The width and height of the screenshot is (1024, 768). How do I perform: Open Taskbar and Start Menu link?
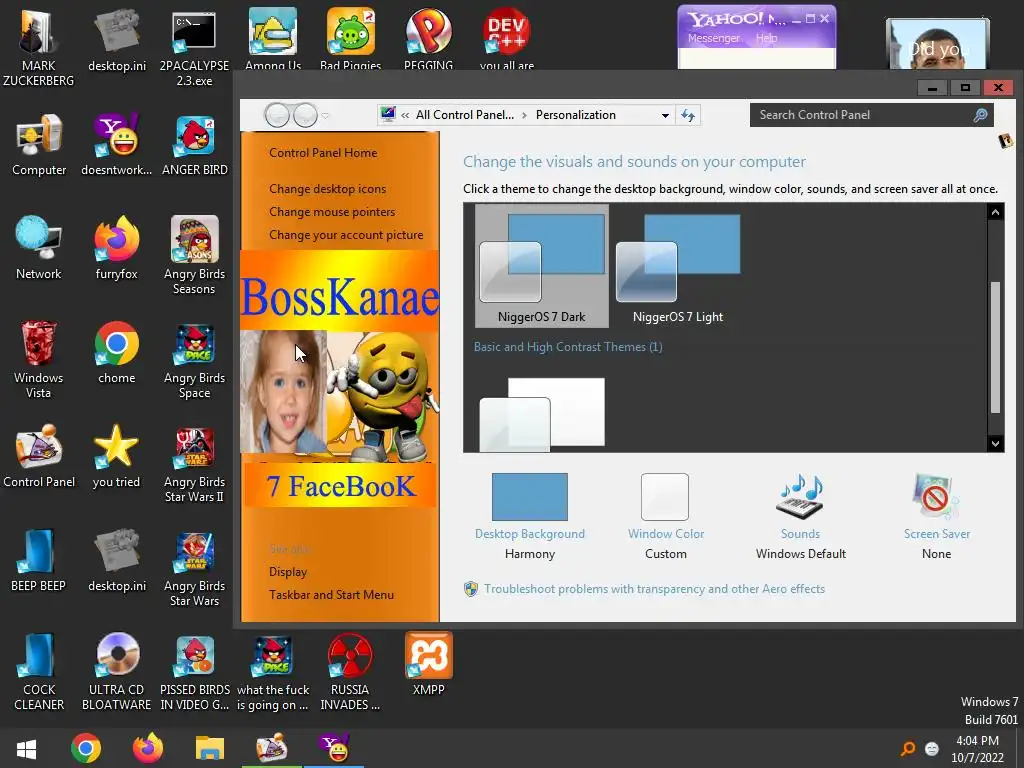coord(331,595)
